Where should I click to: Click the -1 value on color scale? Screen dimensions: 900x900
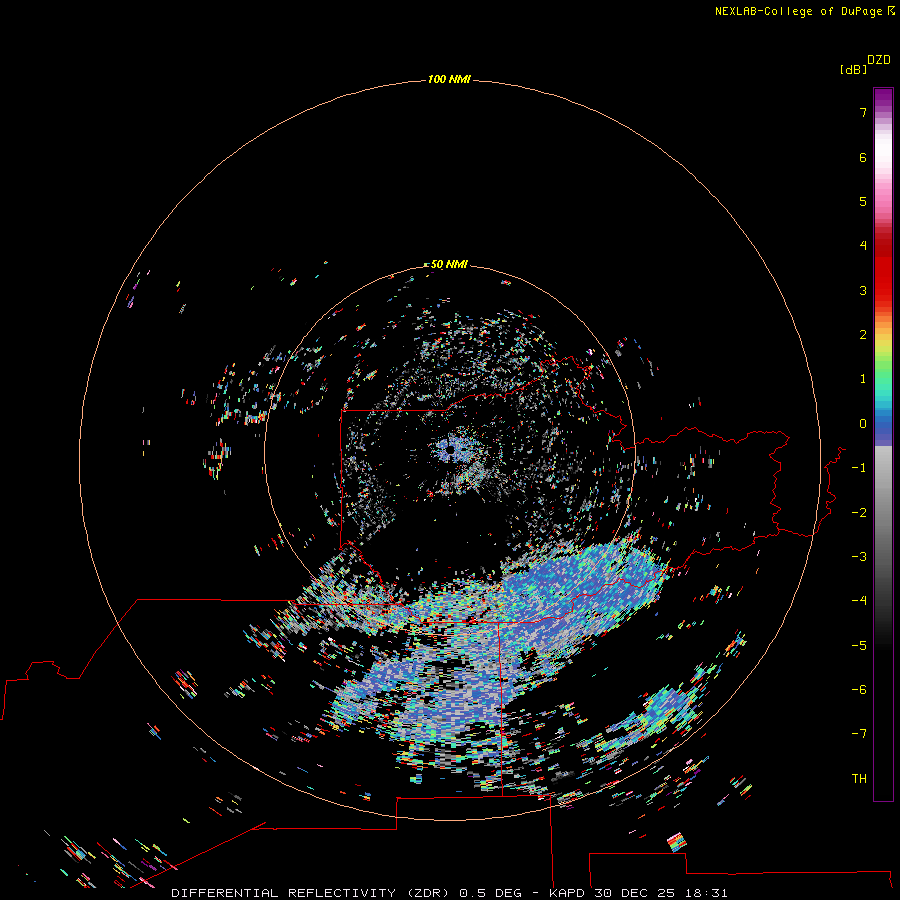click(x=859, y=468)
